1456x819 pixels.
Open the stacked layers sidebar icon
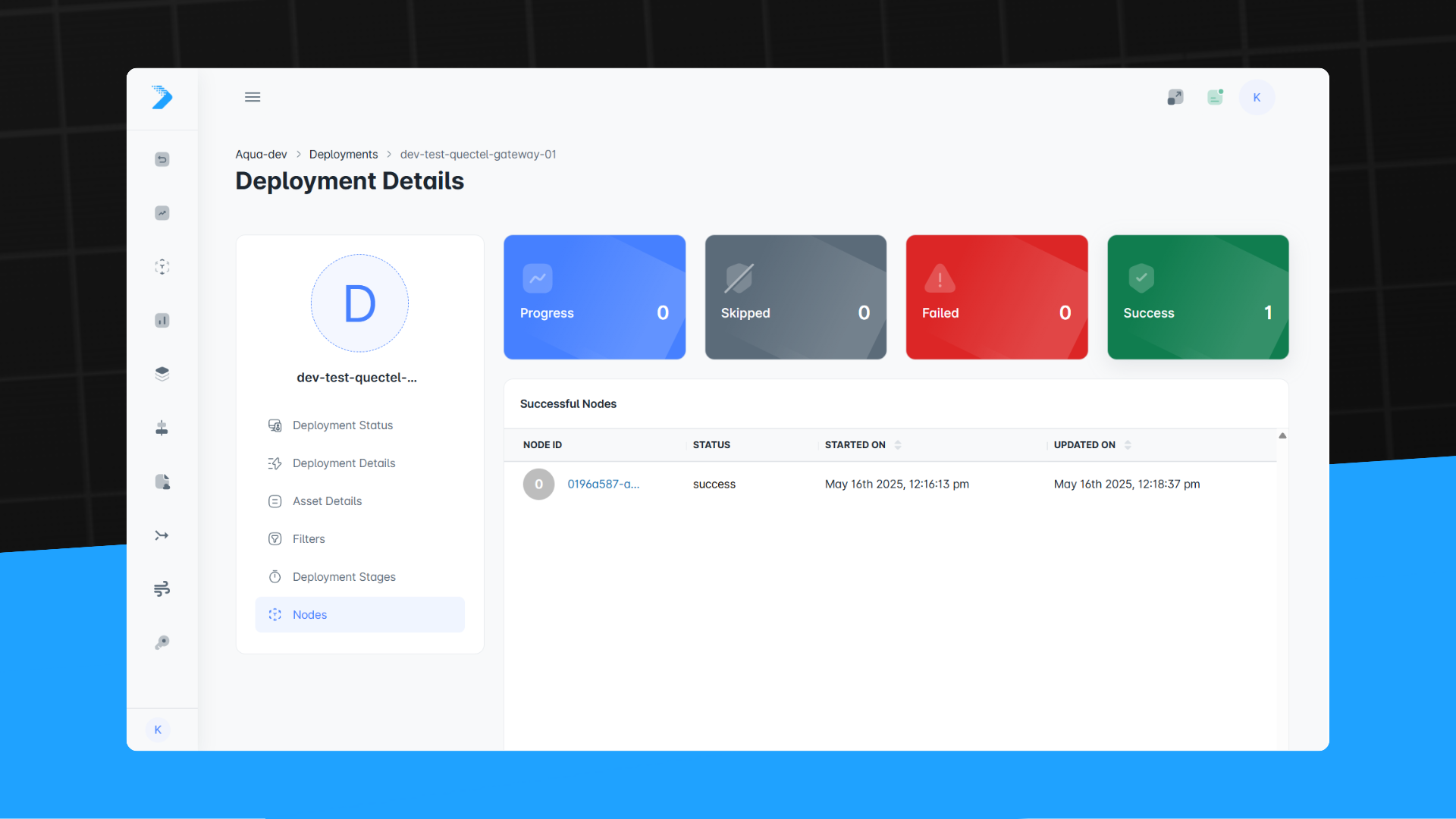(162, 374)
